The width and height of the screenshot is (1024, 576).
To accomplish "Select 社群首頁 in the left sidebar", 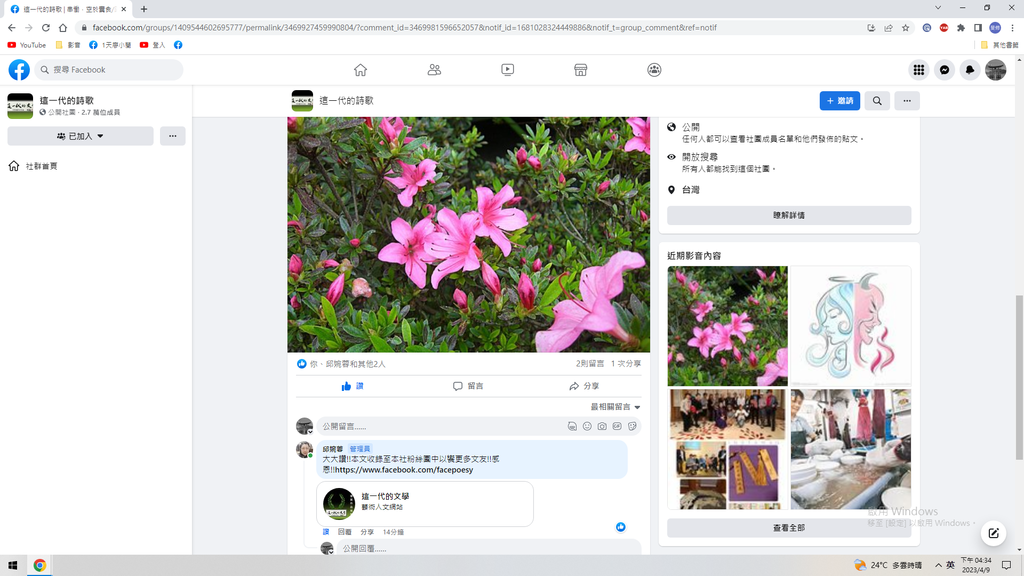I will 41,166.
